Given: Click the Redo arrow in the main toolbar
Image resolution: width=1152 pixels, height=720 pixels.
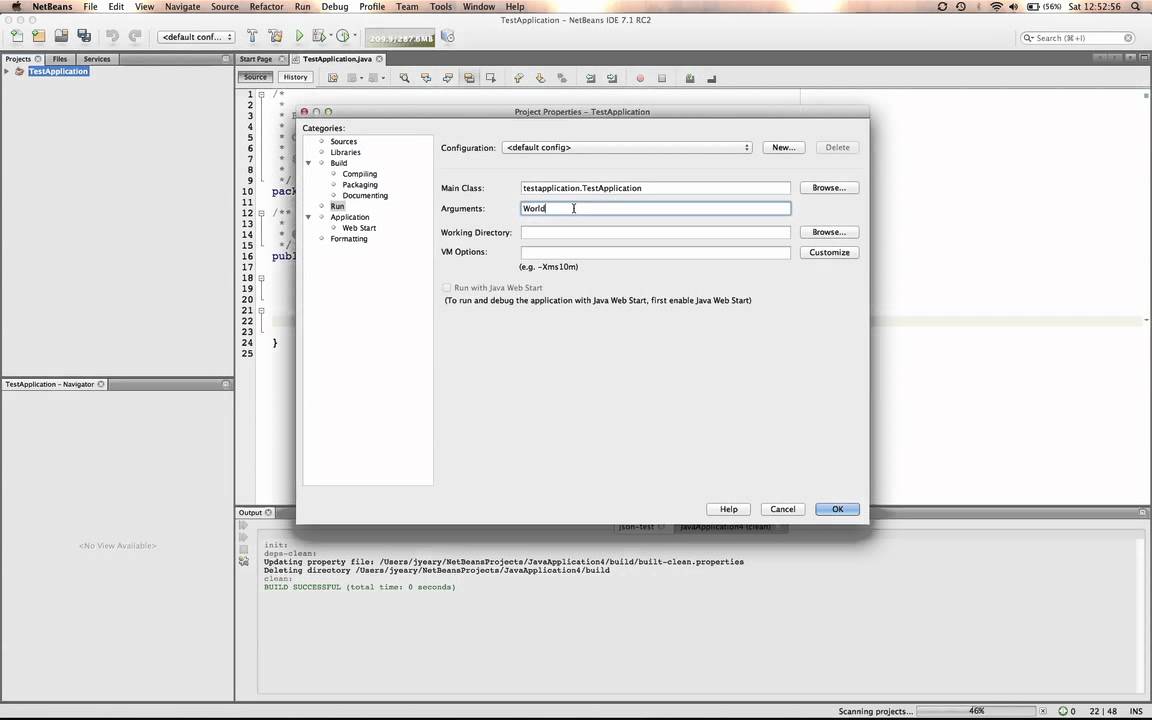Looking at the screenshot, I should coord(135,36).
